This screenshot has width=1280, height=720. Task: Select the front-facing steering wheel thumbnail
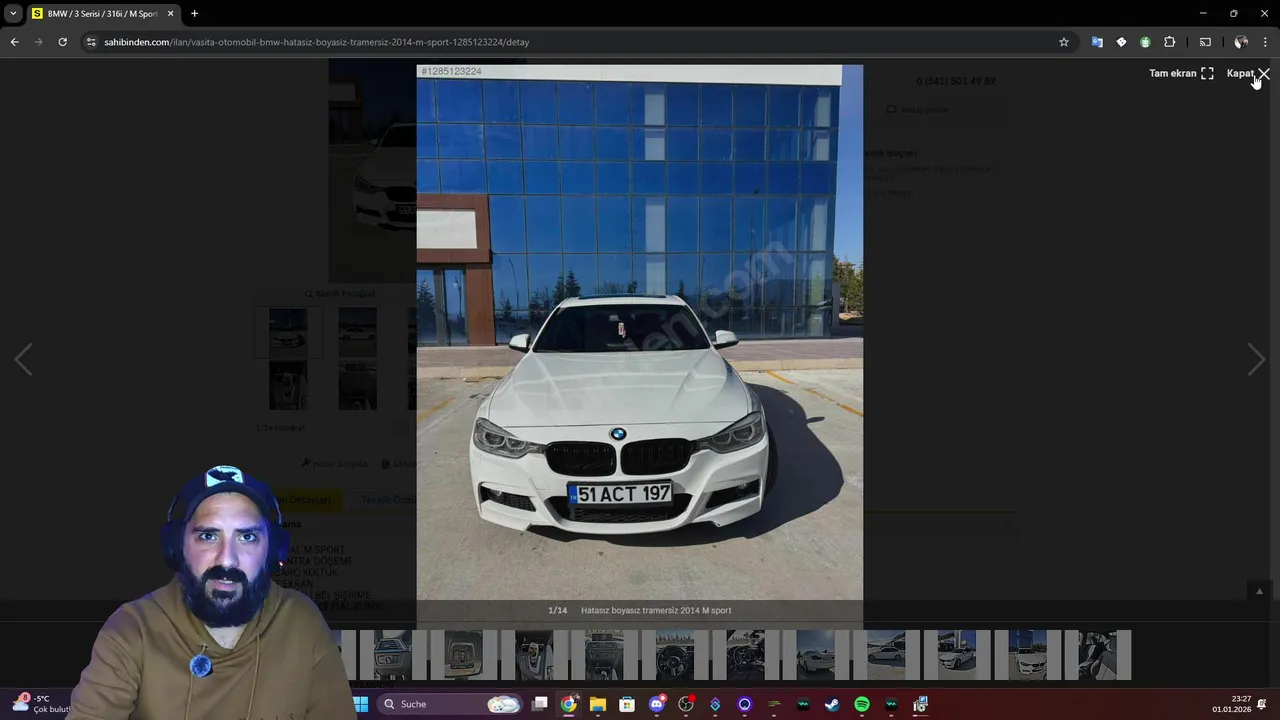coord(675,655)
